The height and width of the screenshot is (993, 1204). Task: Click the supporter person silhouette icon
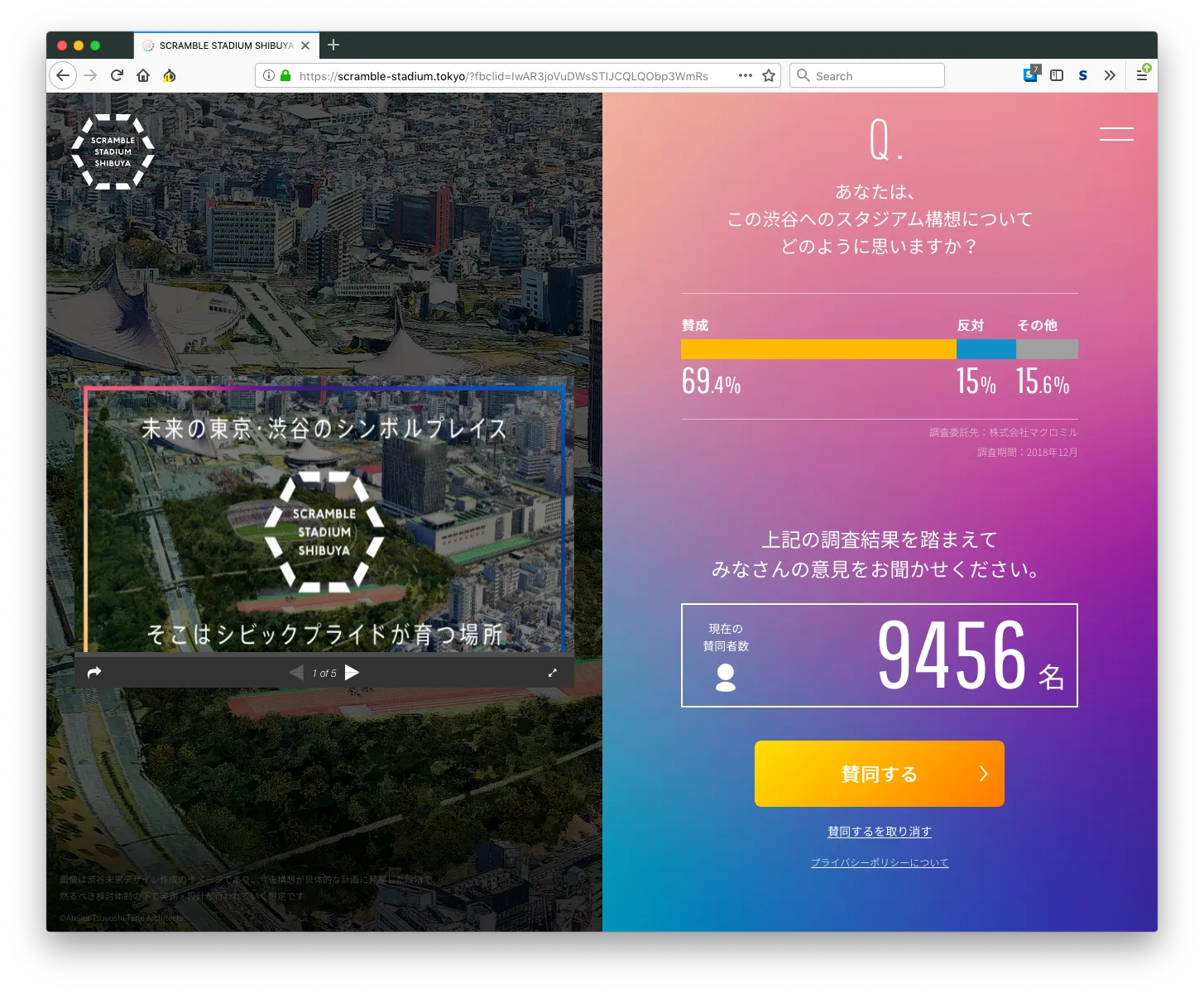(x=725, y=679)
